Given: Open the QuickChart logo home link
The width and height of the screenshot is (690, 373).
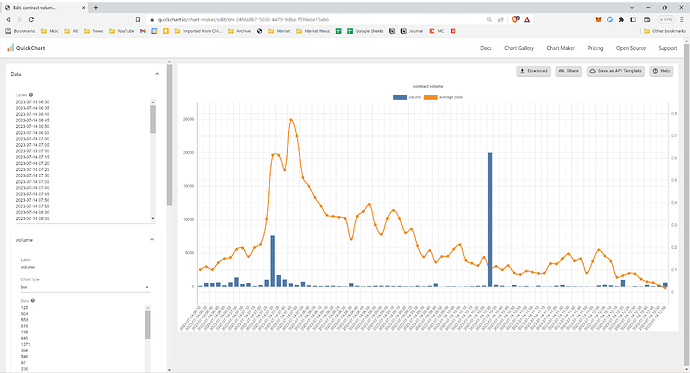Looking at the screenshot, I should 26,48.
